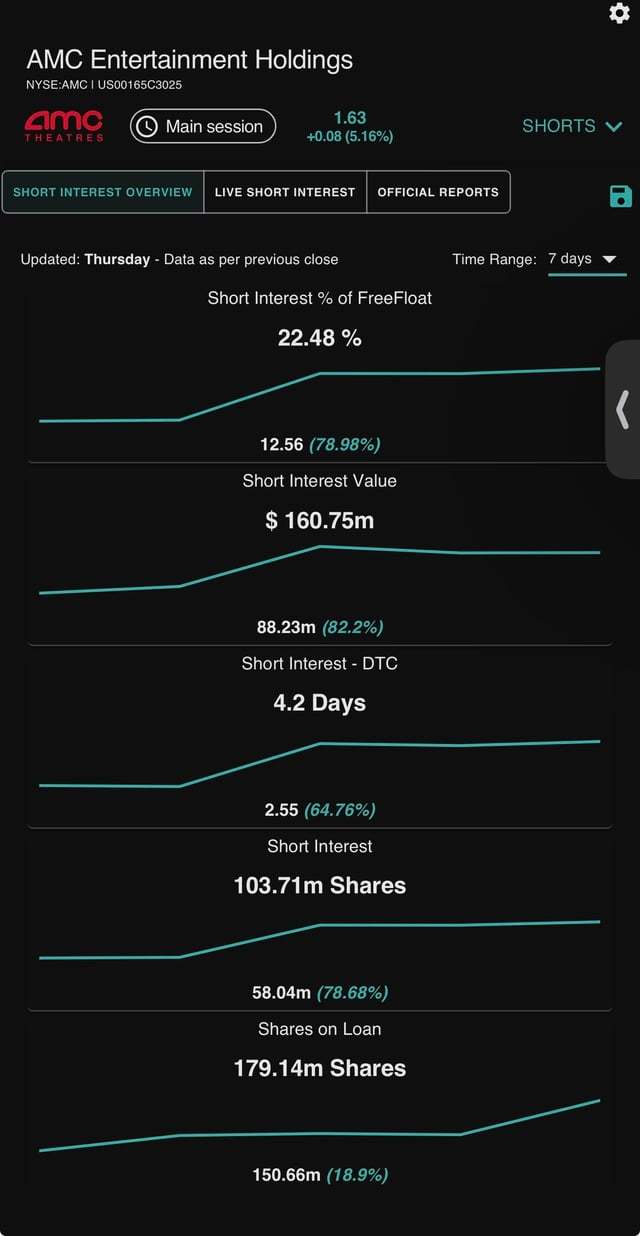640x1236 pixels.
Task: Click the 103.71m Shares Short Interest chart
Action: [320, 940]
